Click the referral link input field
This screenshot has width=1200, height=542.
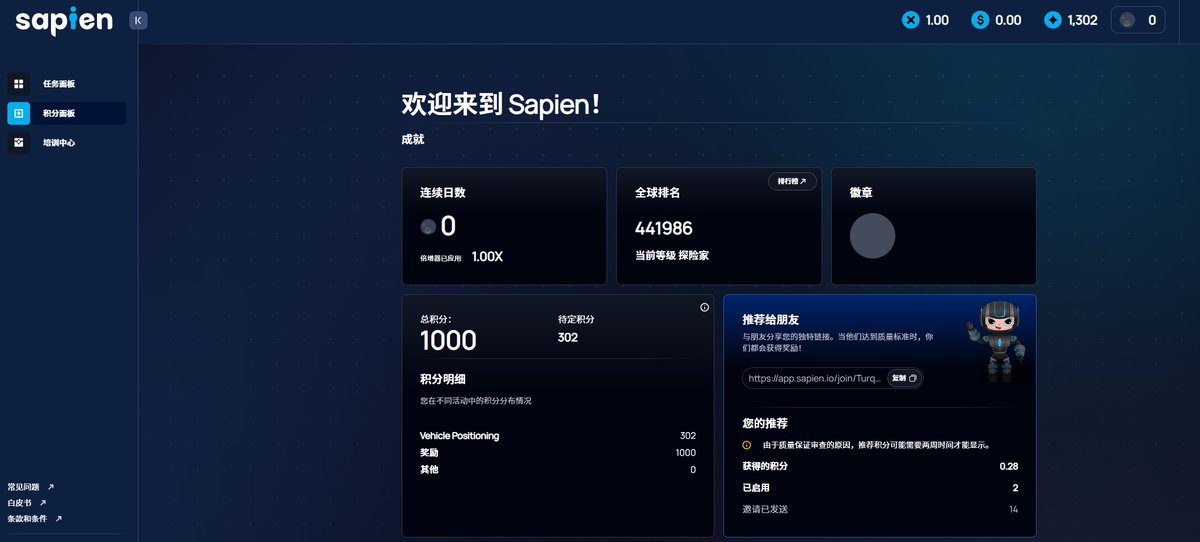tap(832, 379)
